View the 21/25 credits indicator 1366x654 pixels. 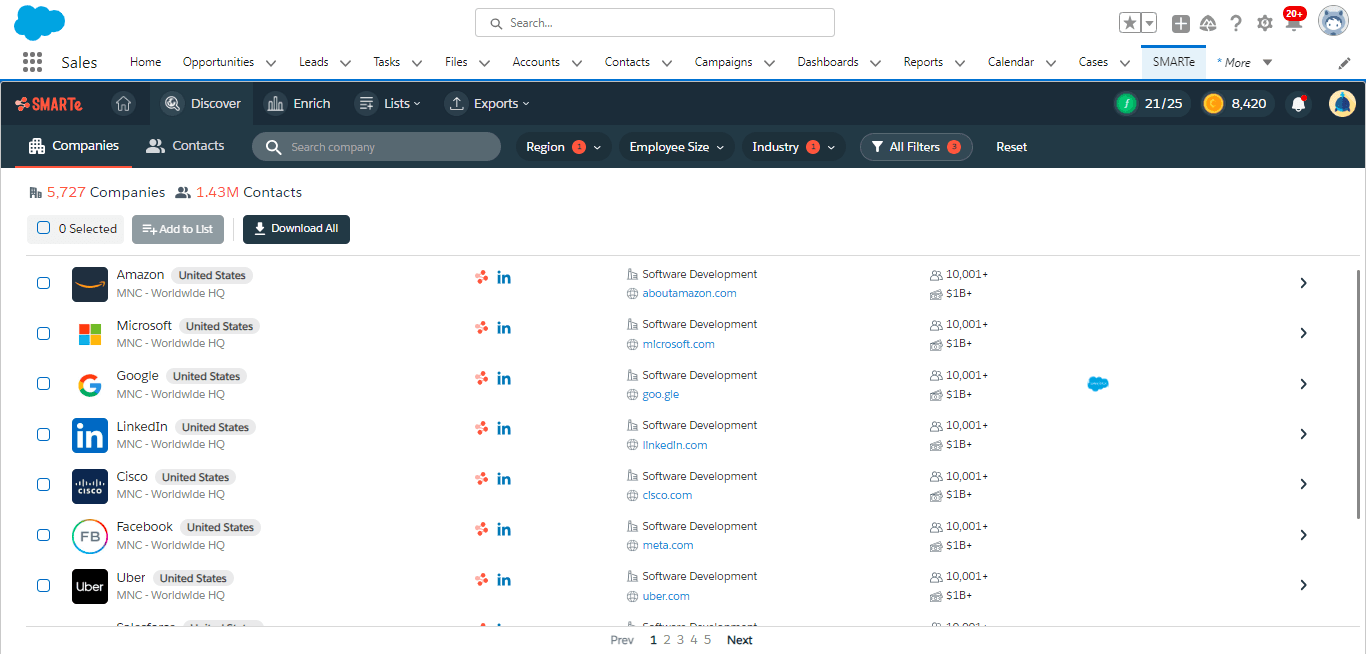pyautogui.click(x=1152, y=103)
